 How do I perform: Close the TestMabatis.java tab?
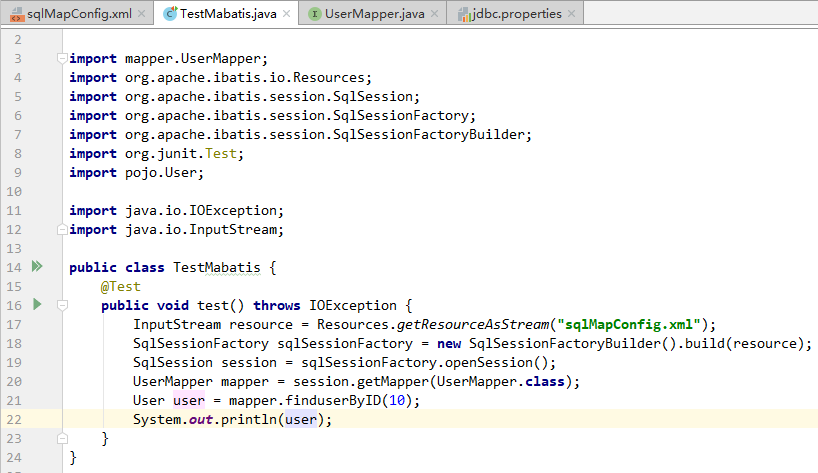point(286,14)
